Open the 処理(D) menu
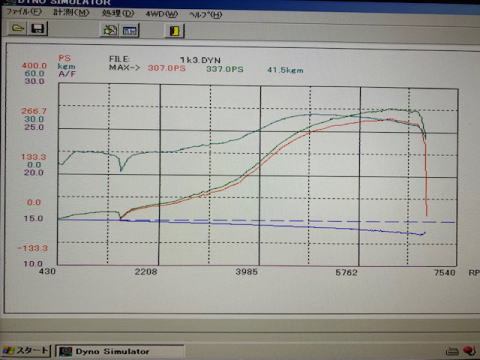Screen dimensions: 480x360 [x=118, y=13]
